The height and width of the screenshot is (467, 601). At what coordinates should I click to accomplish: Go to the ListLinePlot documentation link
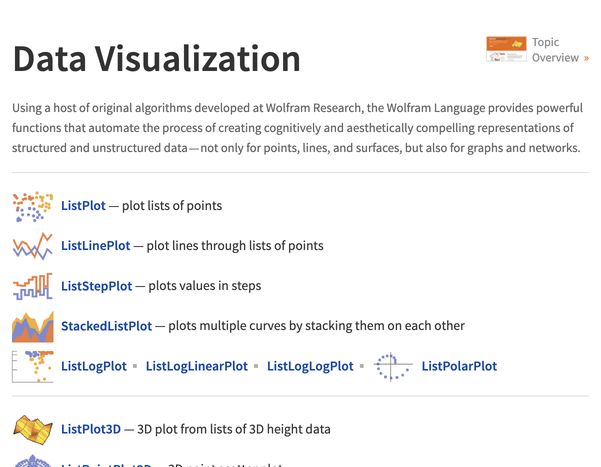point(100,246)
